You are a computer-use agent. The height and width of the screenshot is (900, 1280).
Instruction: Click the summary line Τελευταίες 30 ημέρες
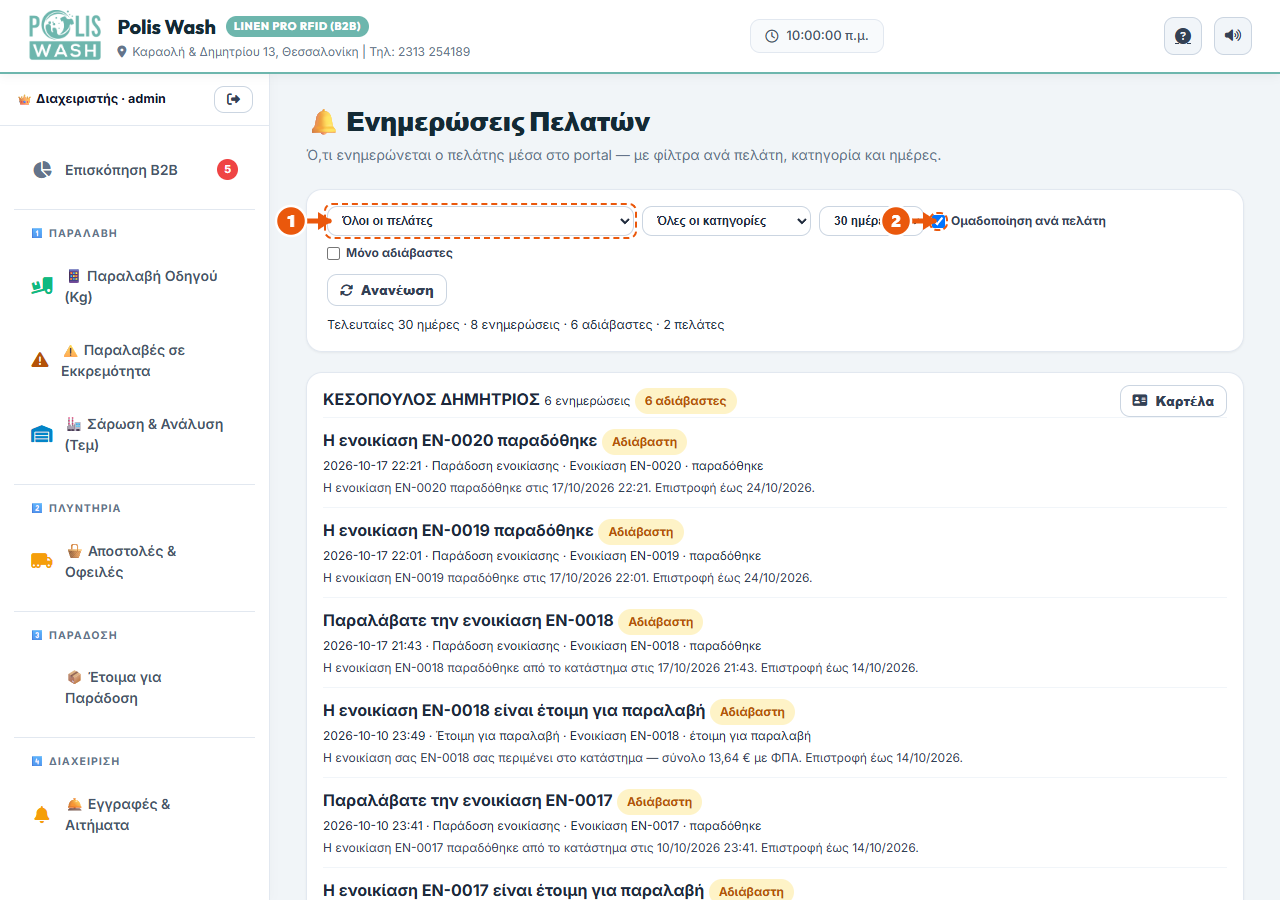[x=526, y=325]
